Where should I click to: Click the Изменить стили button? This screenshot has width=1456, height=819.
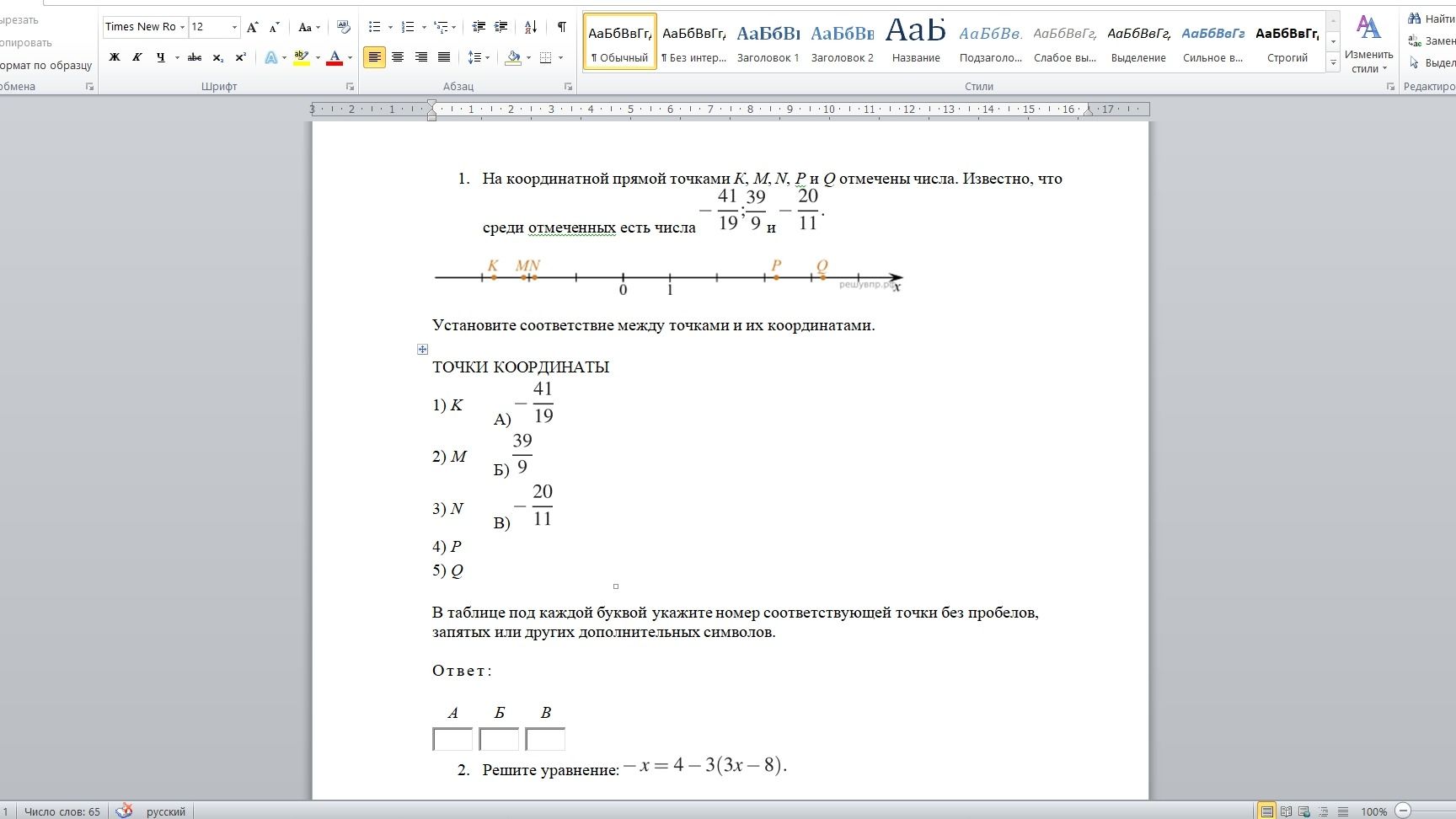[x=1368, y=44]
